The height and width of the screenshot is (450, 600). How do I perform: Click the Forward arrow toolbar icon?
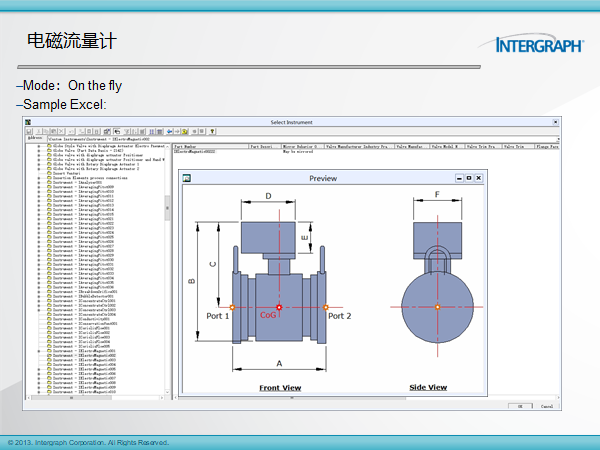(x=177, y=131)
